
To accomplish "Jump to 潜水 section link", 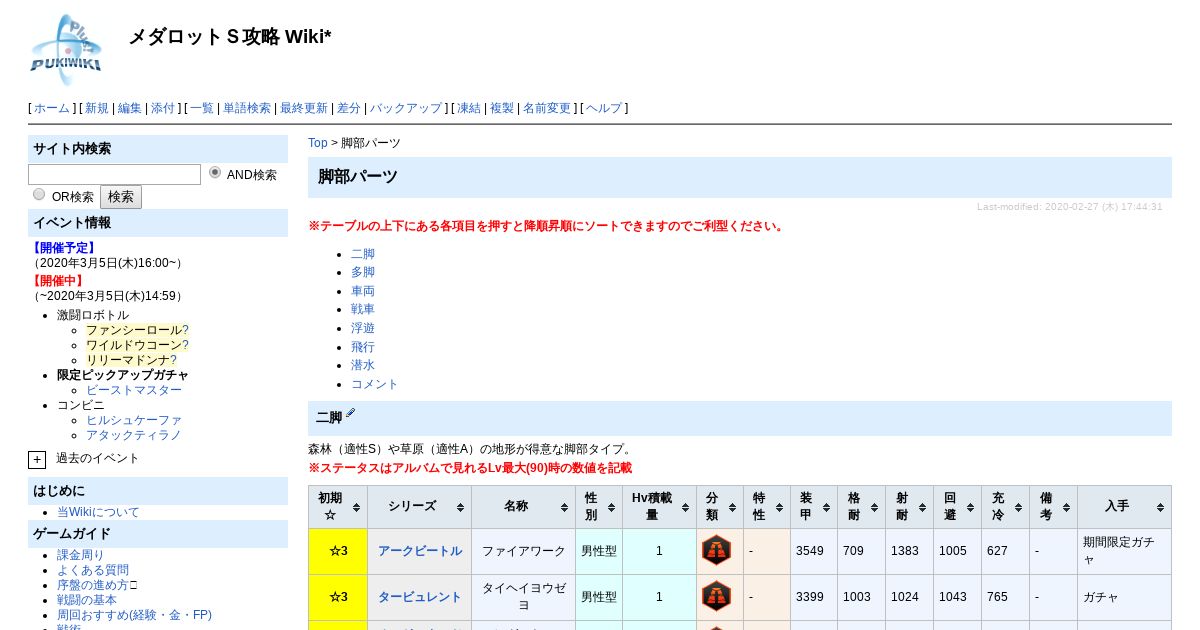I will point(363,365).
